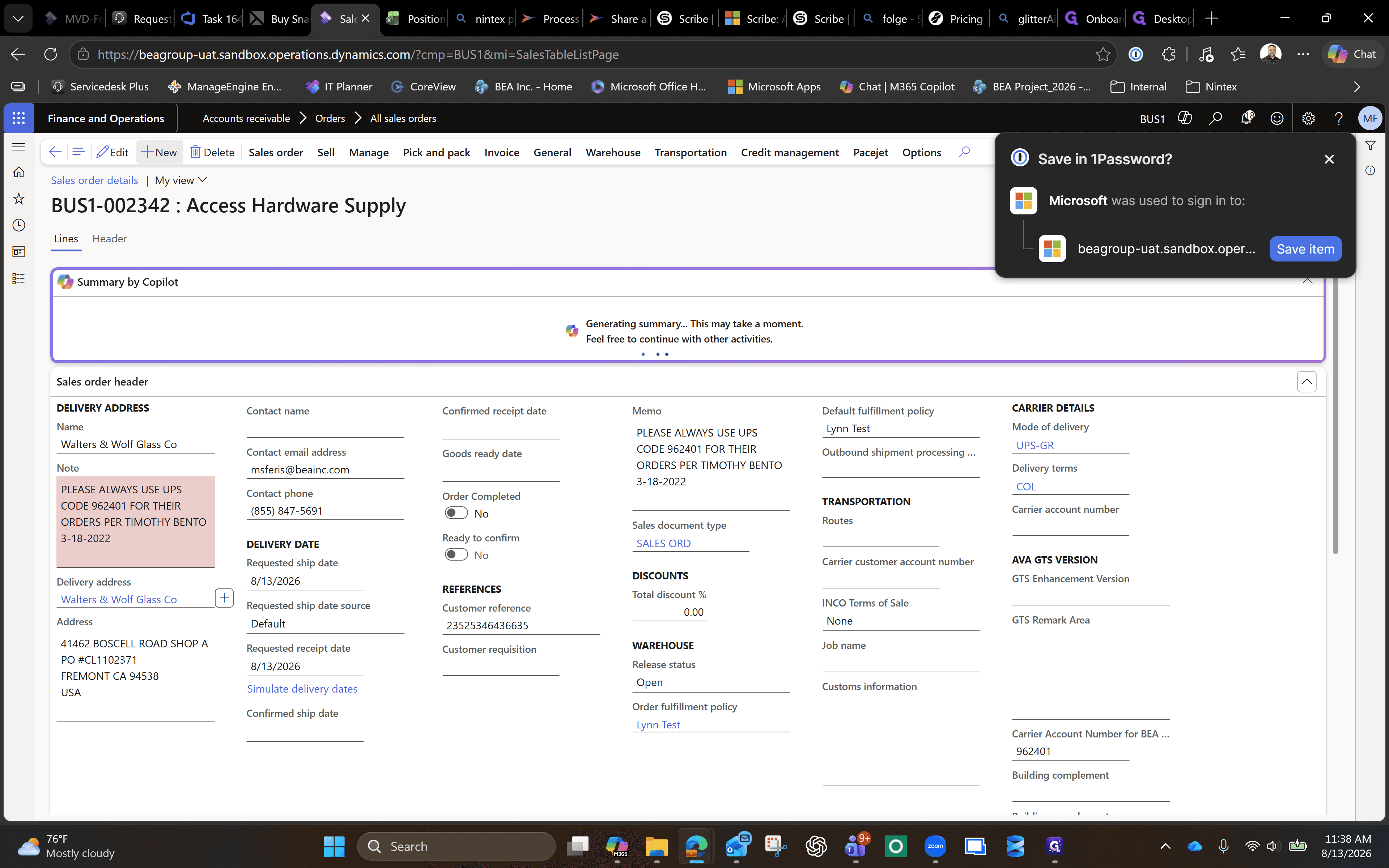This screenshot has width=1389, height=868.
Task: Open the Copilot icon in the header bar
Action: (1184, 118)
